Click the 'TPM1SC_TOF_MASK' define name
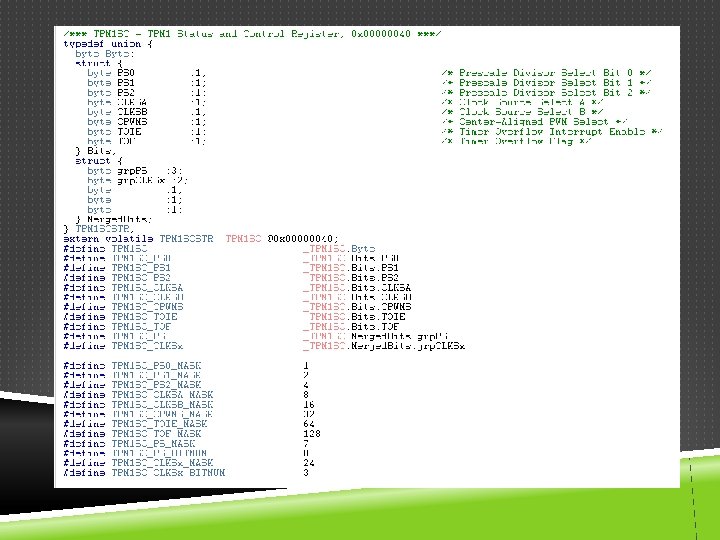This screenshot has height=540, width=720. (x=156, y=434)
